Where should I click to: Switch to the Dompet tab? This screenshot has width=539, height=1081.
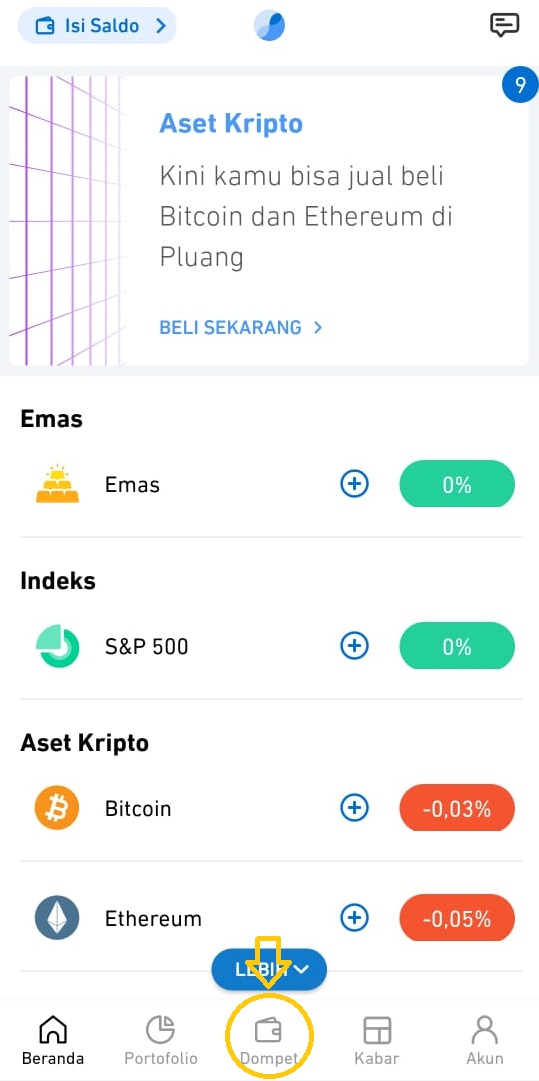pos(269,1041)
